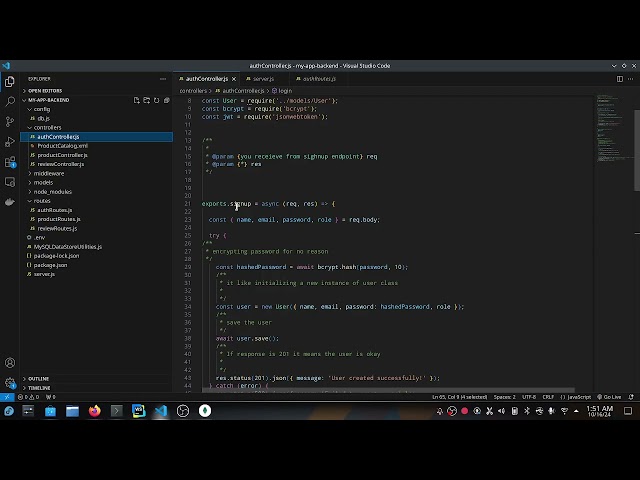Expand the middleware folder
This screenshot has width=640, height=480.
(x=48, y=173)
